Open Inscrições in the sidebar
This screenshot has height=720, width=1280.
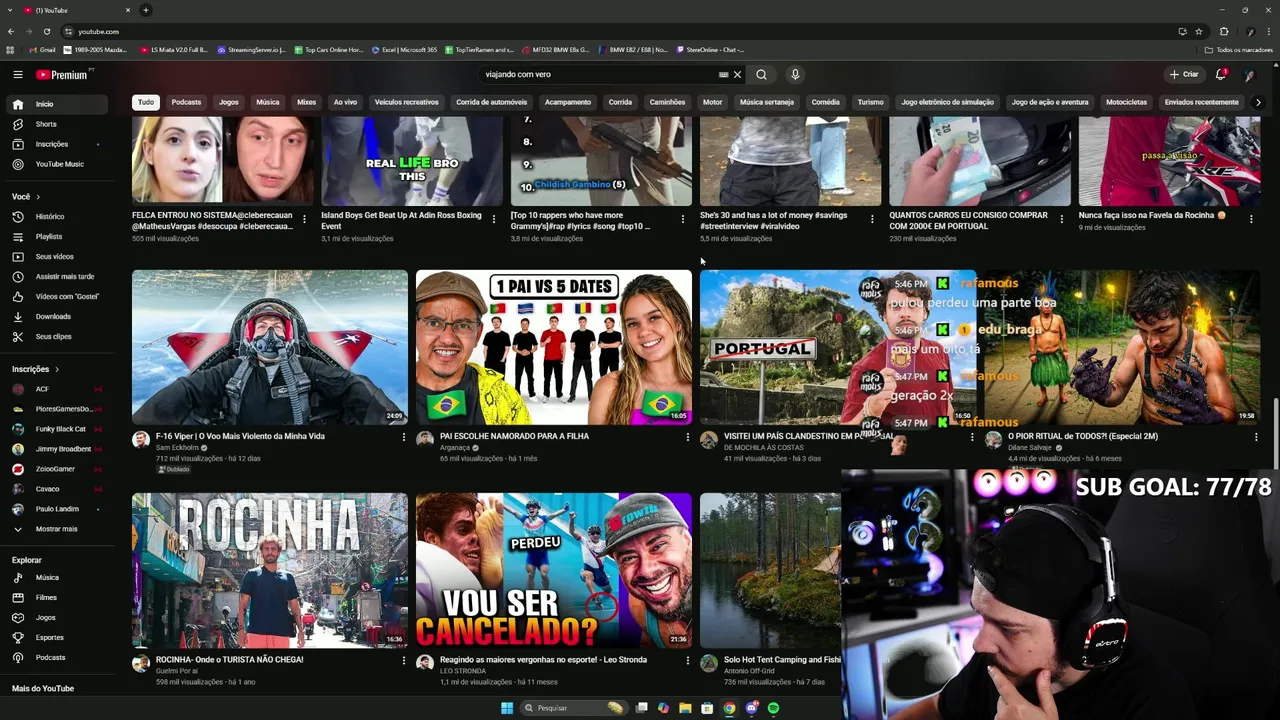[x=58, y=144]
